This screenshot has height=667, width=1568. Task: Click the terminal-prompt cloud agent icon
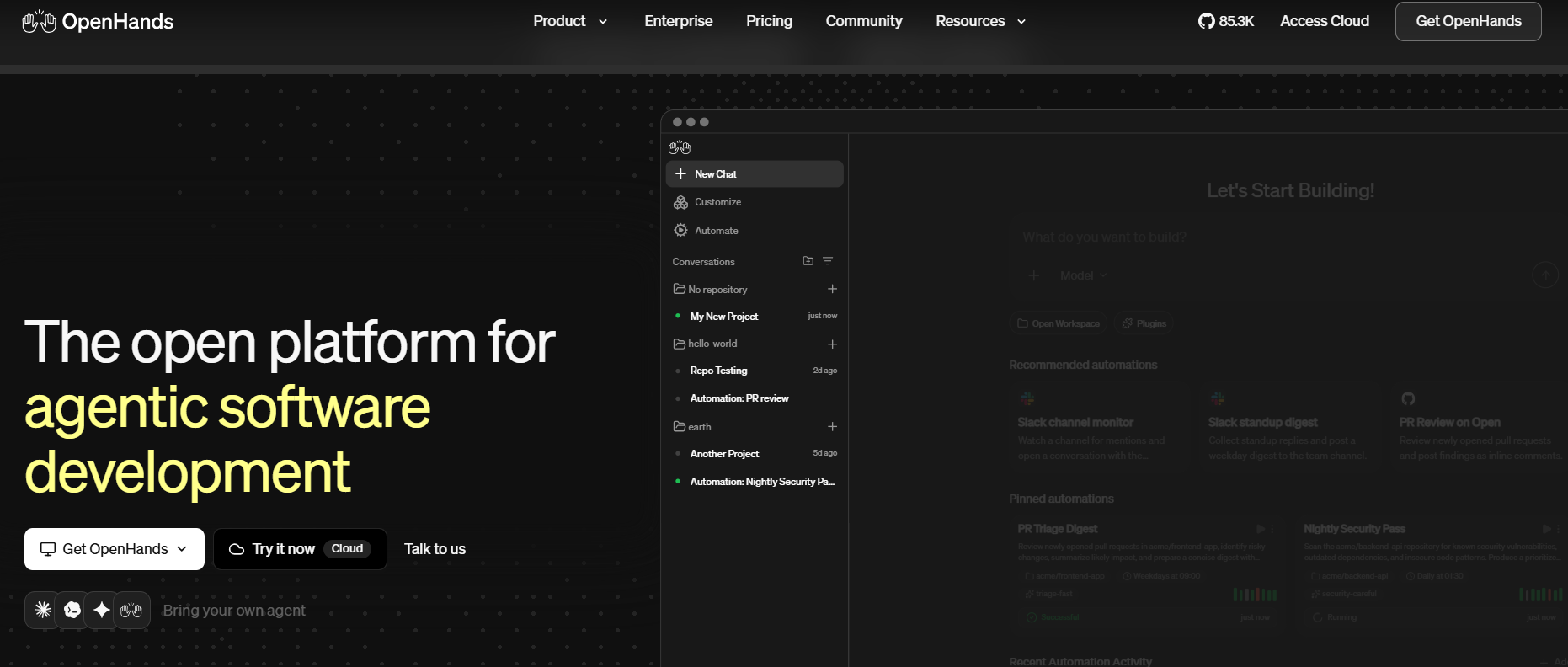pyautogui.click(x=72, y=610)
